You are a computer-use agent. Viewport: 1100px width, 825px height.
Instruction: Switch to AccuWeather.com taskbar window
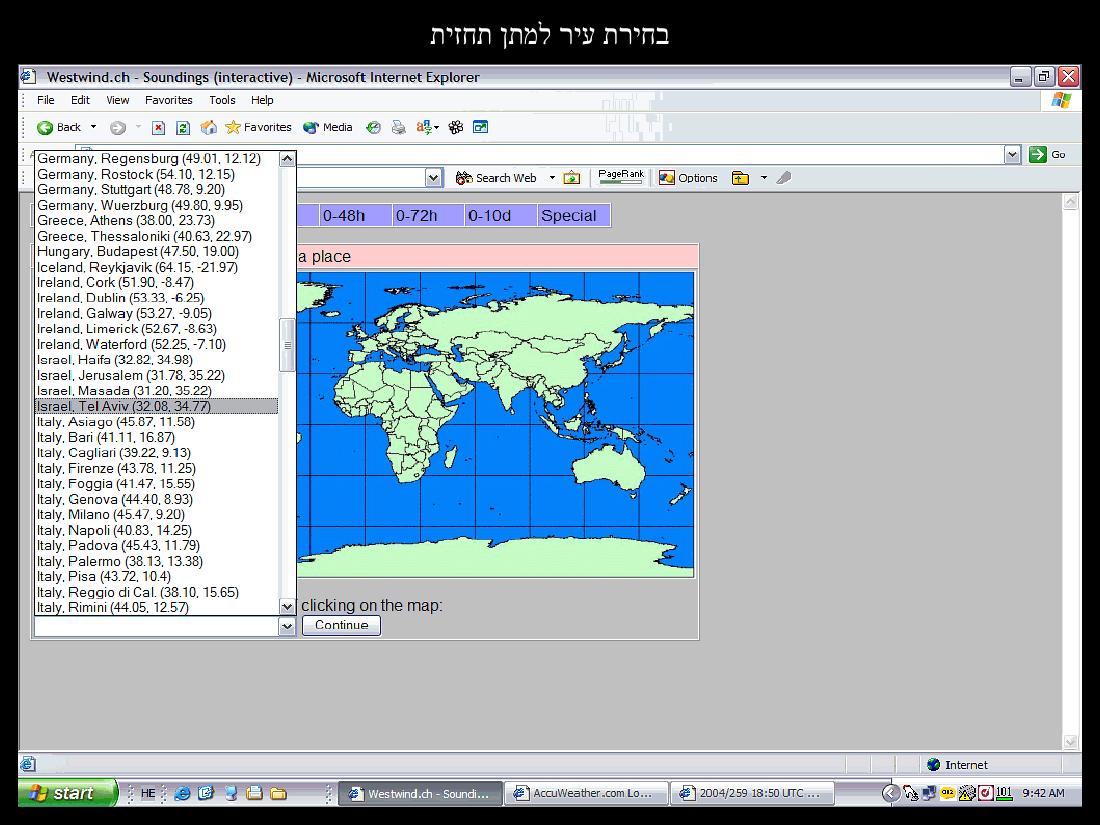585,793
